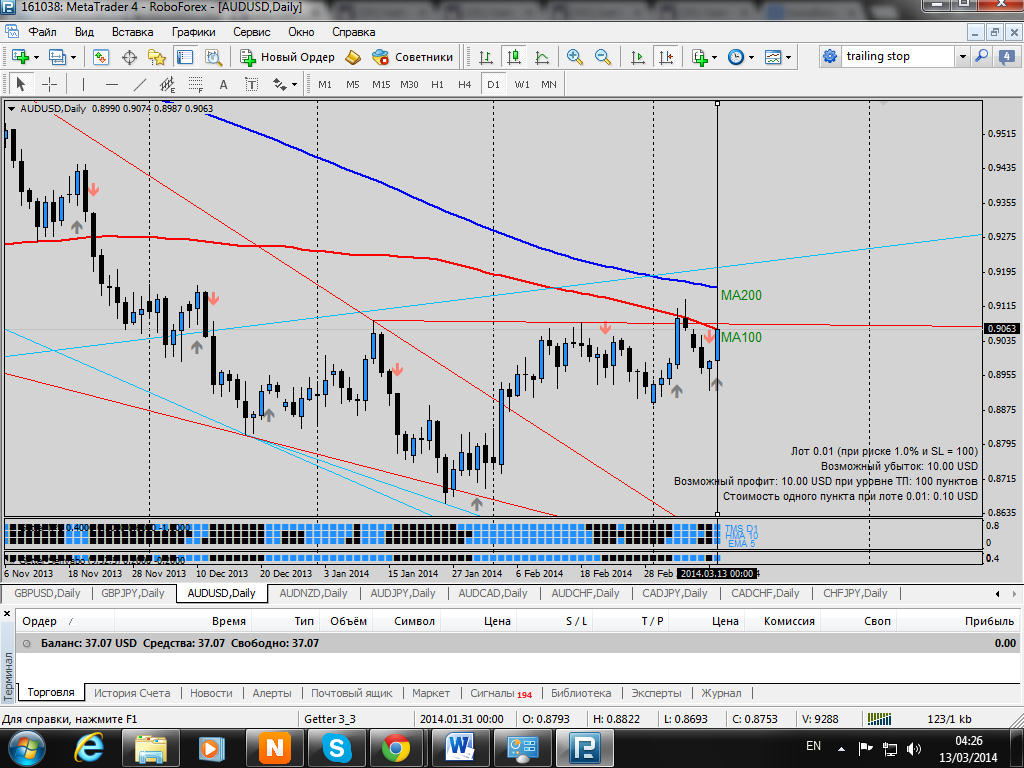Select the text label T tool
Viewport: 1024px width, 768px height.
pos(251,84)
